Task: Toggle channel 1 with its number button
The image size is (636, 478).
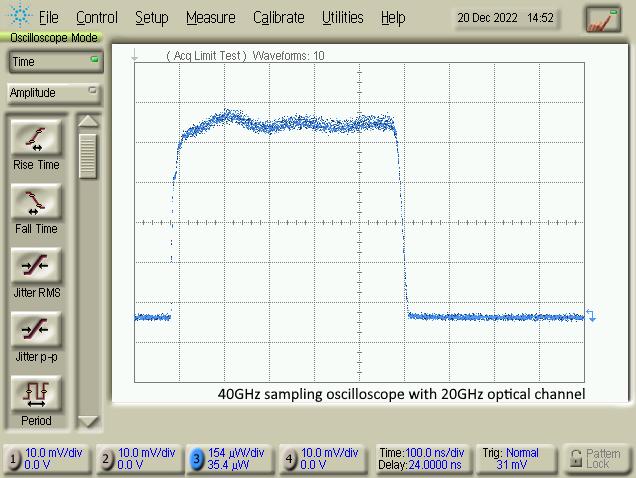Action: click(13, 459)
